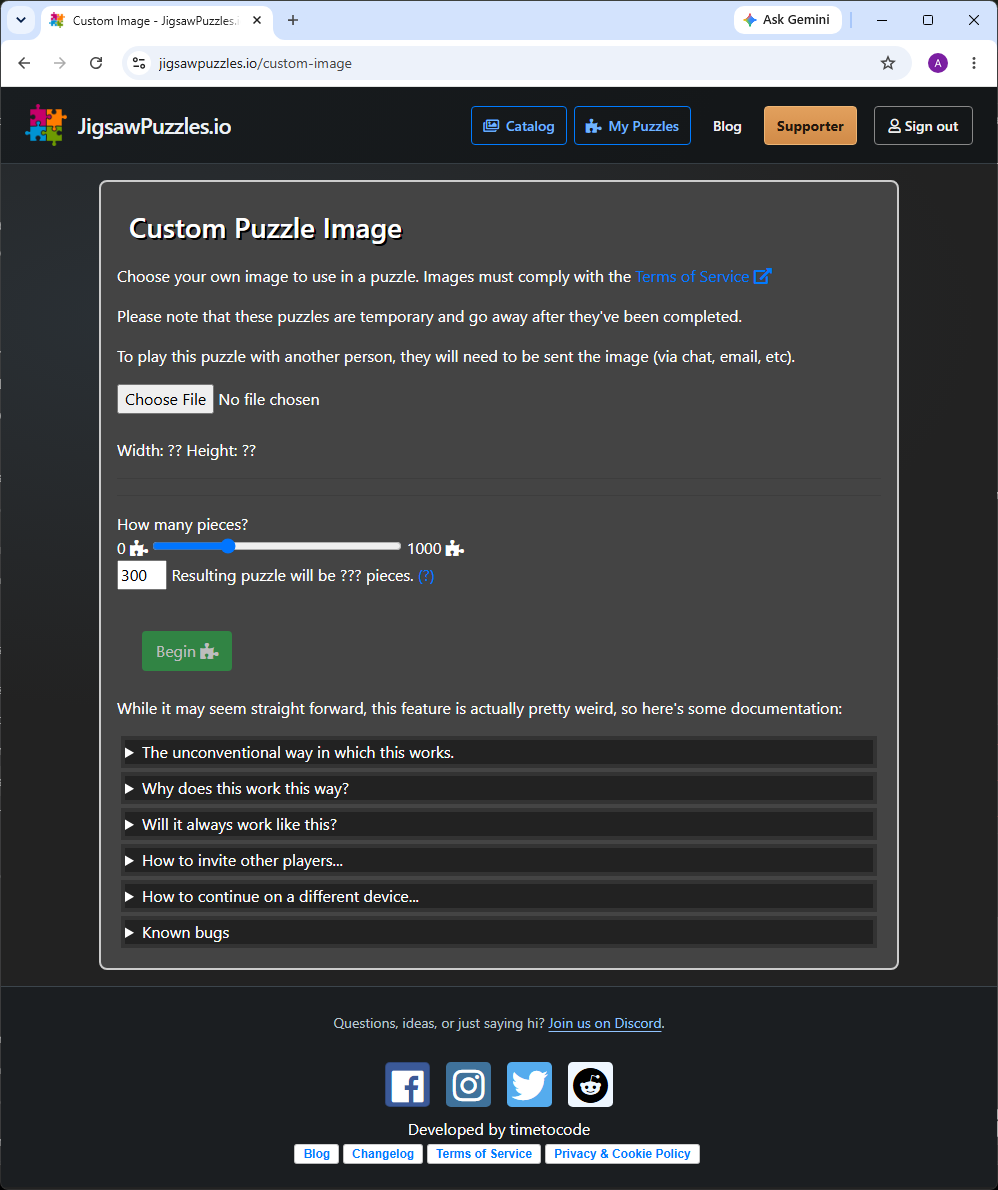Screen dimensions: 998x1190
Task: Click the 'No file chosen' text
Action: tap(269, 399)
